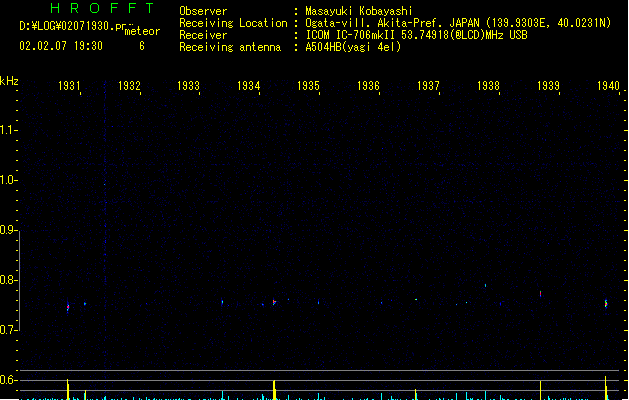Click the yellow intensity spike below 1939

point(540,390)
